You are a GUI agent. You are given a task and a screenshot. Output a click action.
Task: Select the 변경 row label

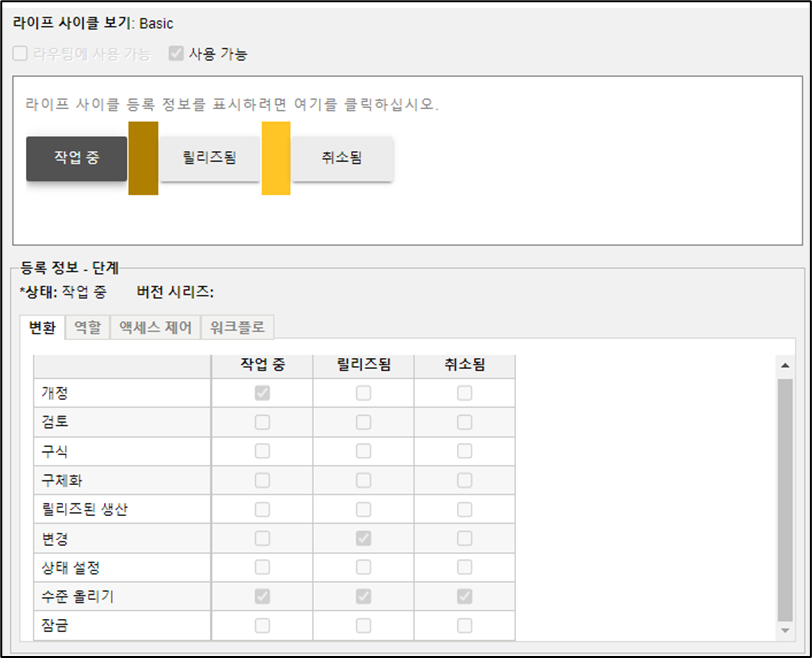click(x=55, y=539)
